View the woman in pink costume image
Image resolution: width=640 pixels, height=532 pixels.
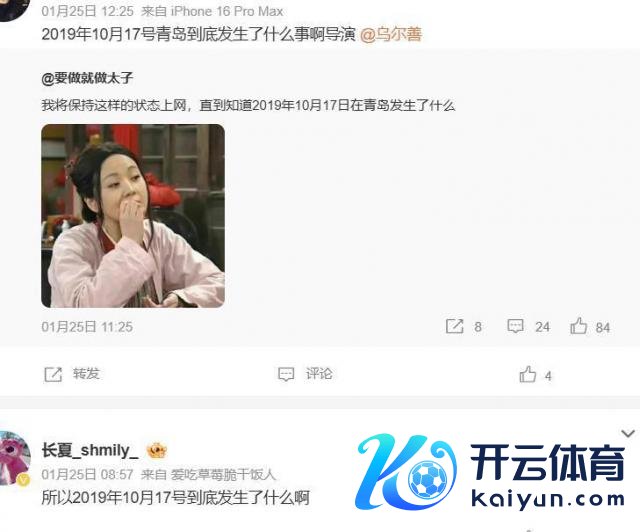133,216
